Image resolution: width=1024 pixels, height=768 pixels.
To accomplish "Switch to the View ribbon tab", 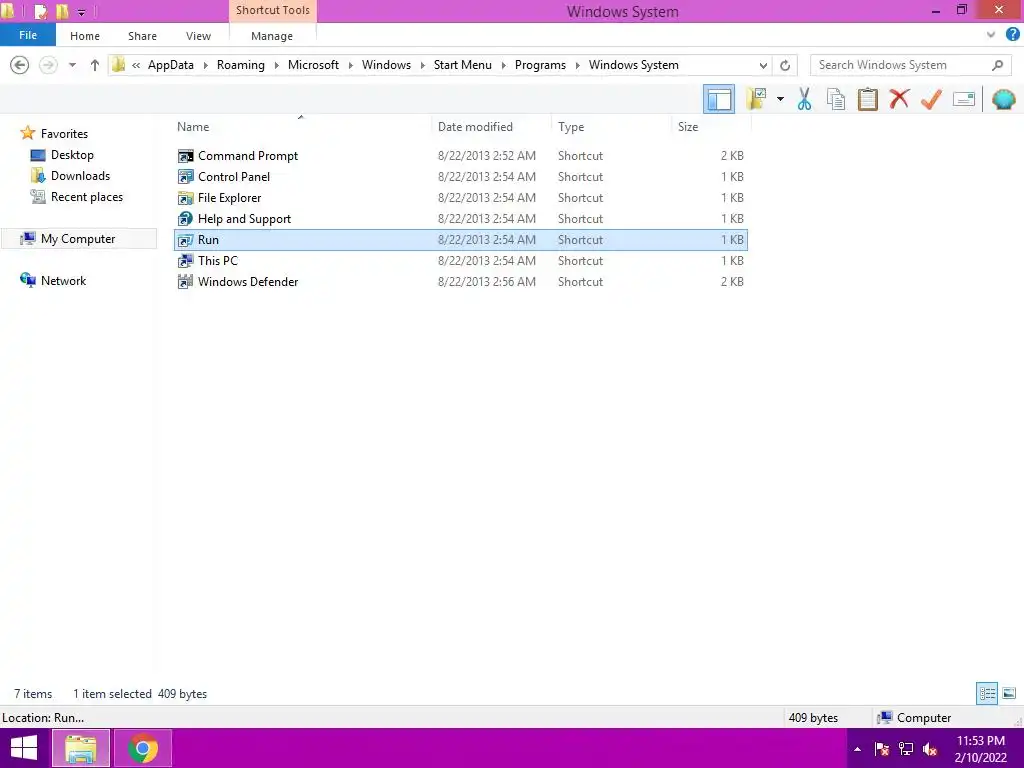I will (198, 36).
